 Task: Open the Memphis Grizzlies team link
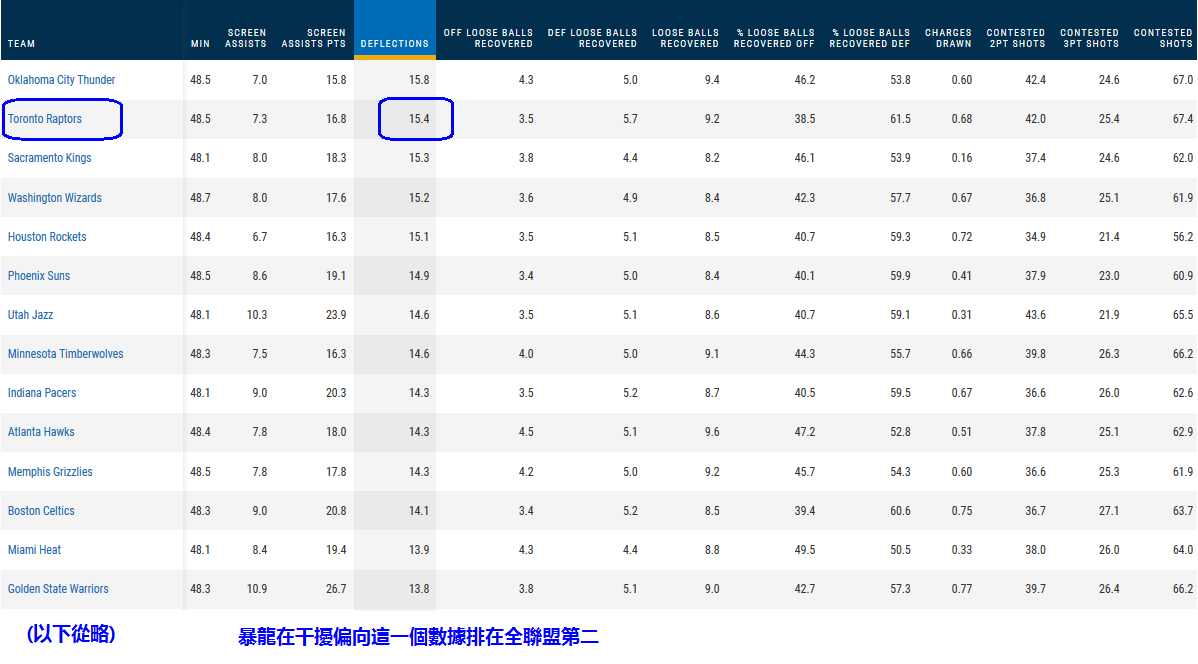click(50, 471)
